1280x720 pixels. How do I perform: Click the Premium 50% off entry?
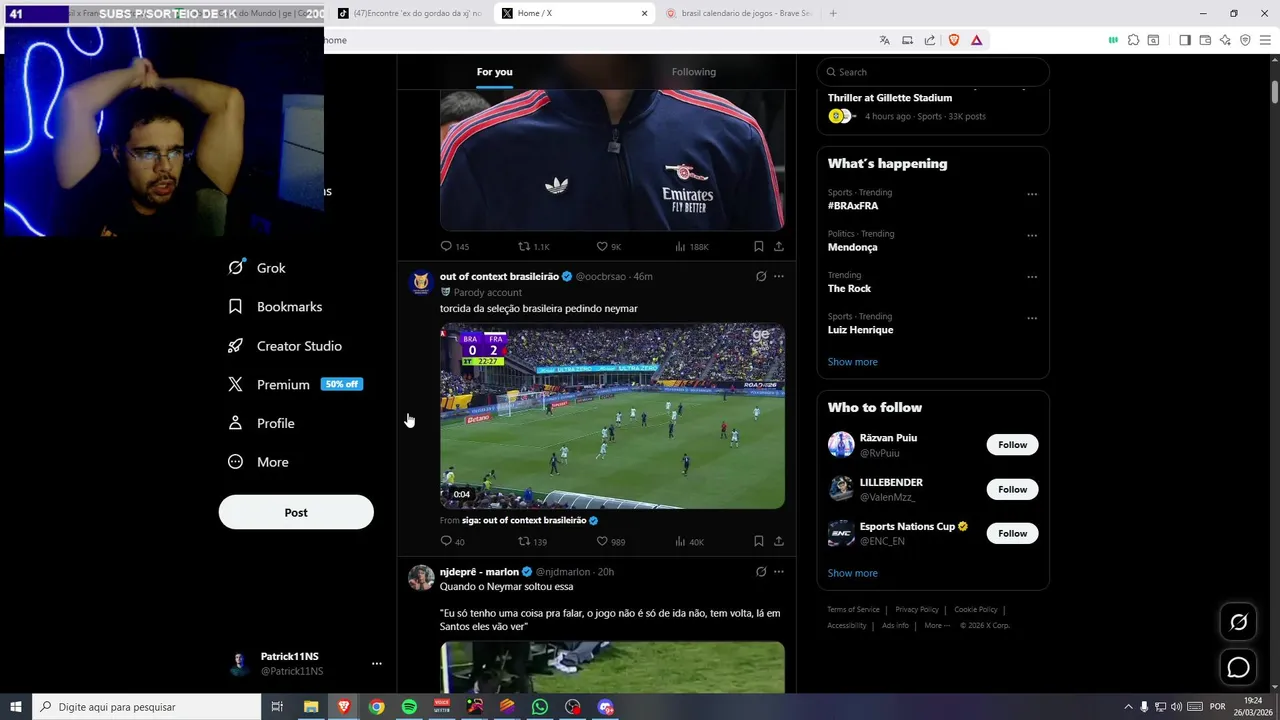tap(295, 384)
